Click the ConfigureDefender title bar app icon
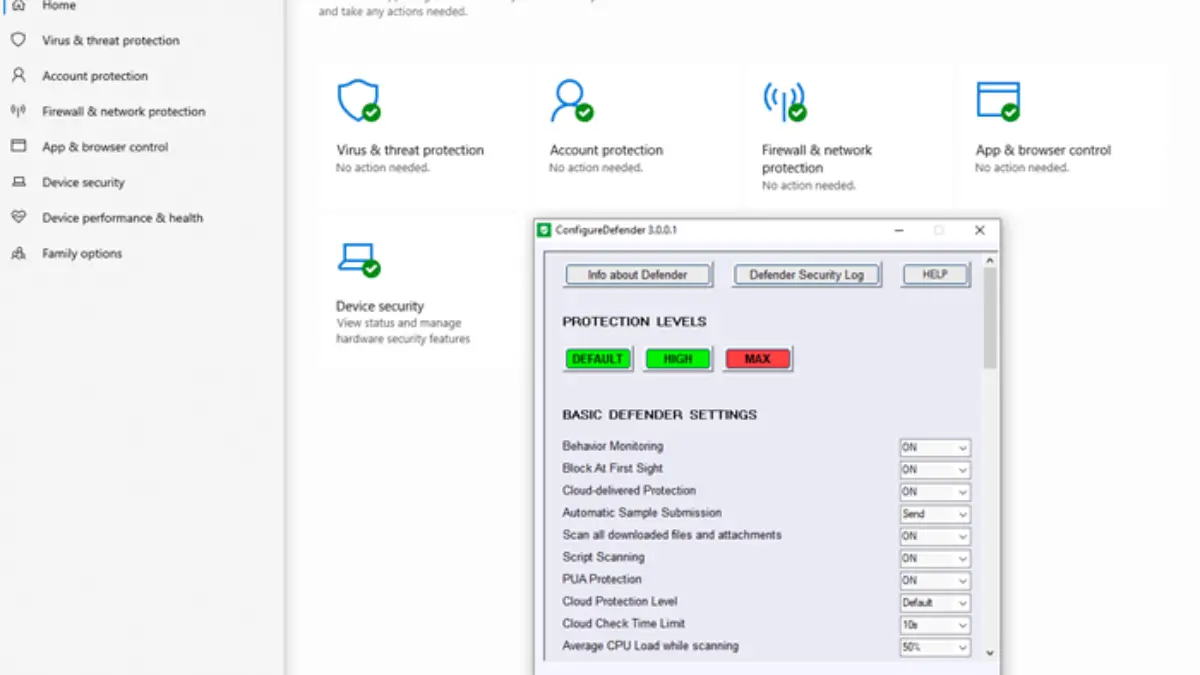The width and height of the screenshot is (1200, 675). pyautogui.click(x=543, y=230)
